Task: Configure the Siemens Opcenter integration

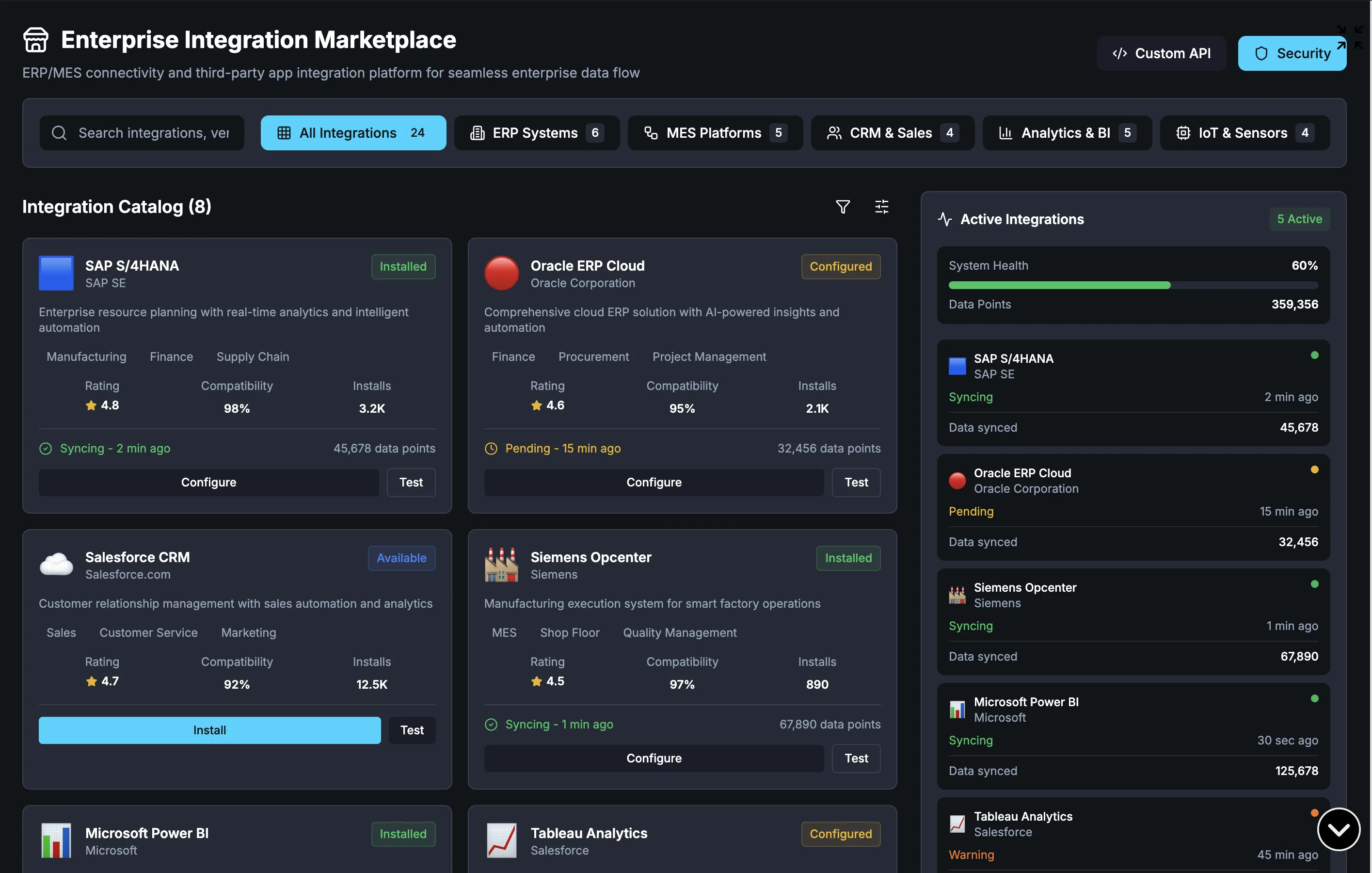Action: click(654, 759)
